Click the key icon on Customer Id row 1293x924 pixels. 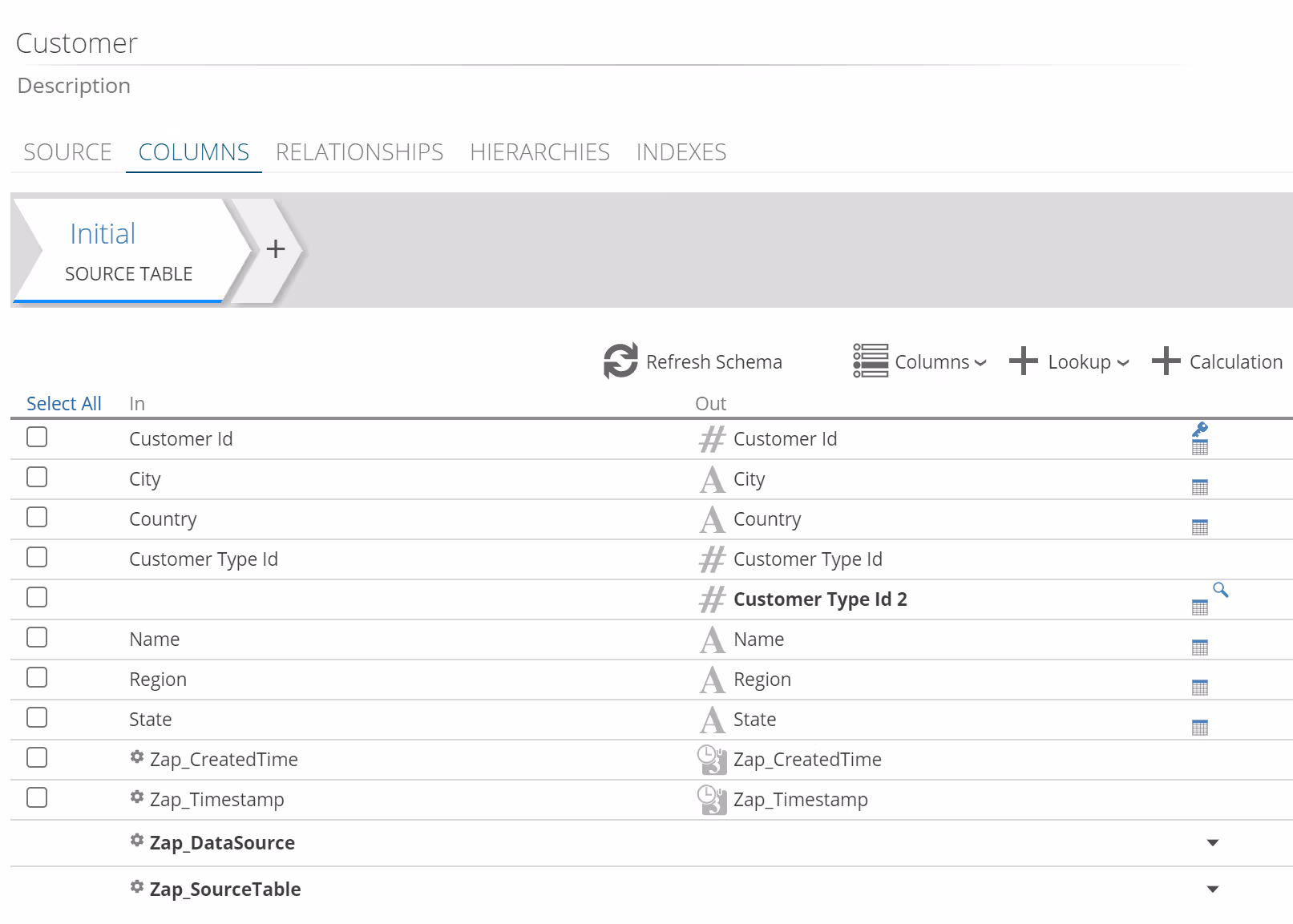coord(1200,430)
